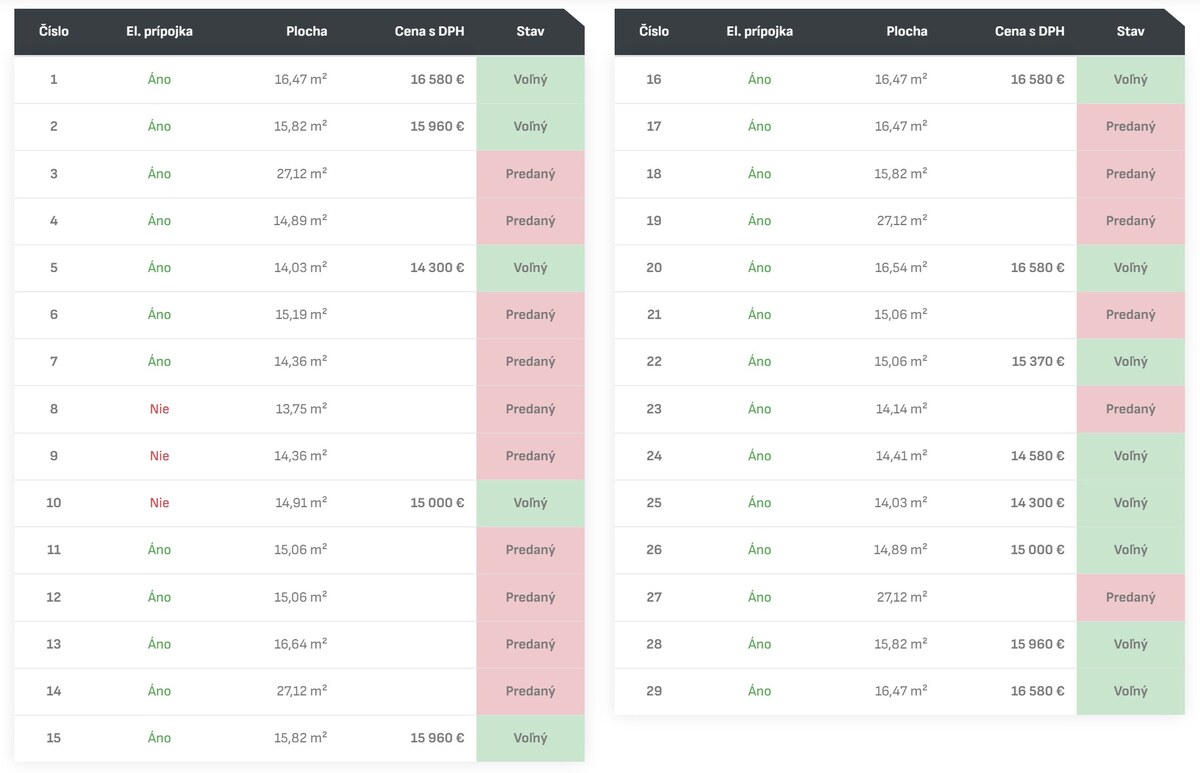Click the "Predaný" status in row 21

1130,315
